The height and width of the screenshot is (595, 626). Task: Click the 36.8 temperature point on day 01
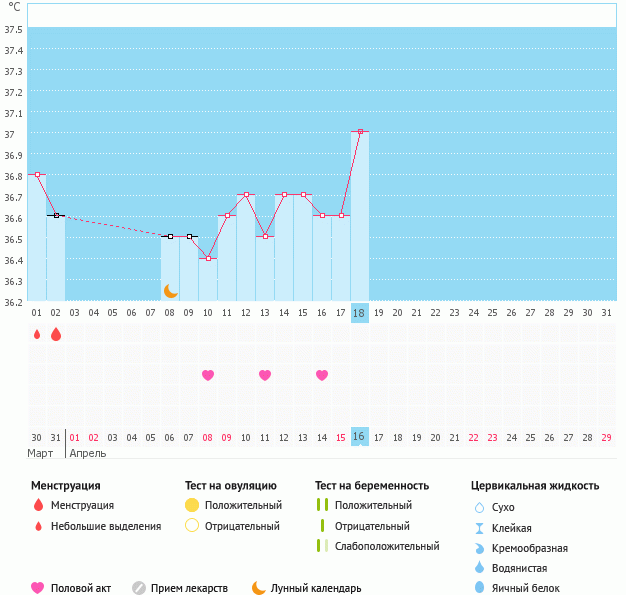[37, 174]
